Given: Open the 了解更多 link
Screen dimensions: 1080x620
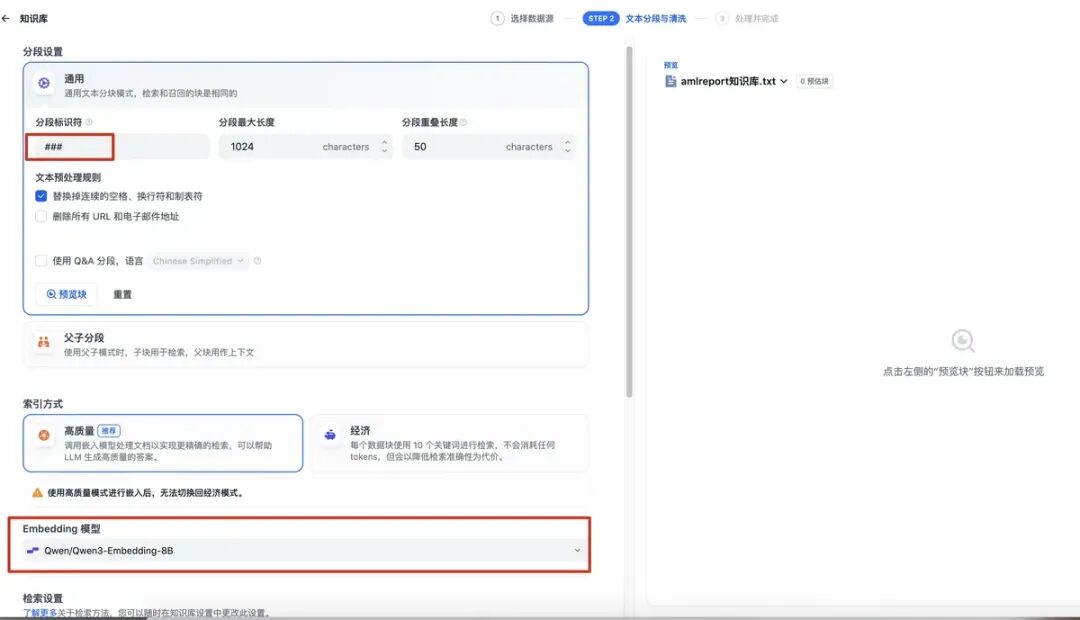Looking at the screenshot, I should point(39,612).
